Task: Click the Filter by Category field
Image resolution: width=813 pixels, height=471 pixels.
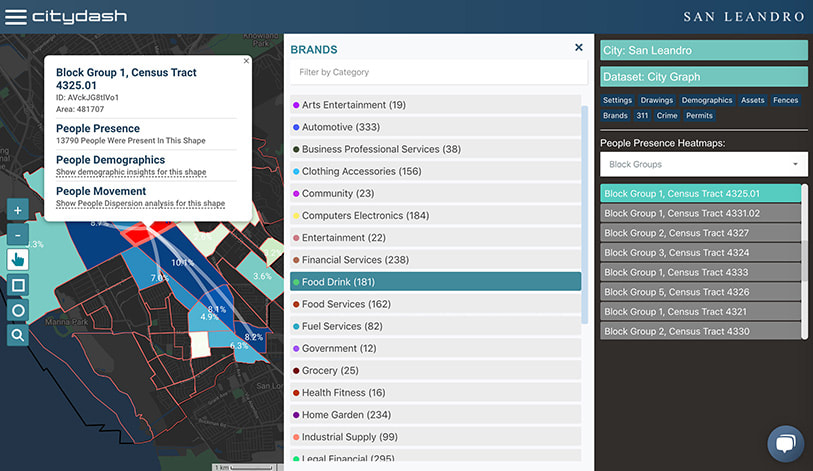Action: [x=435, y=72]
